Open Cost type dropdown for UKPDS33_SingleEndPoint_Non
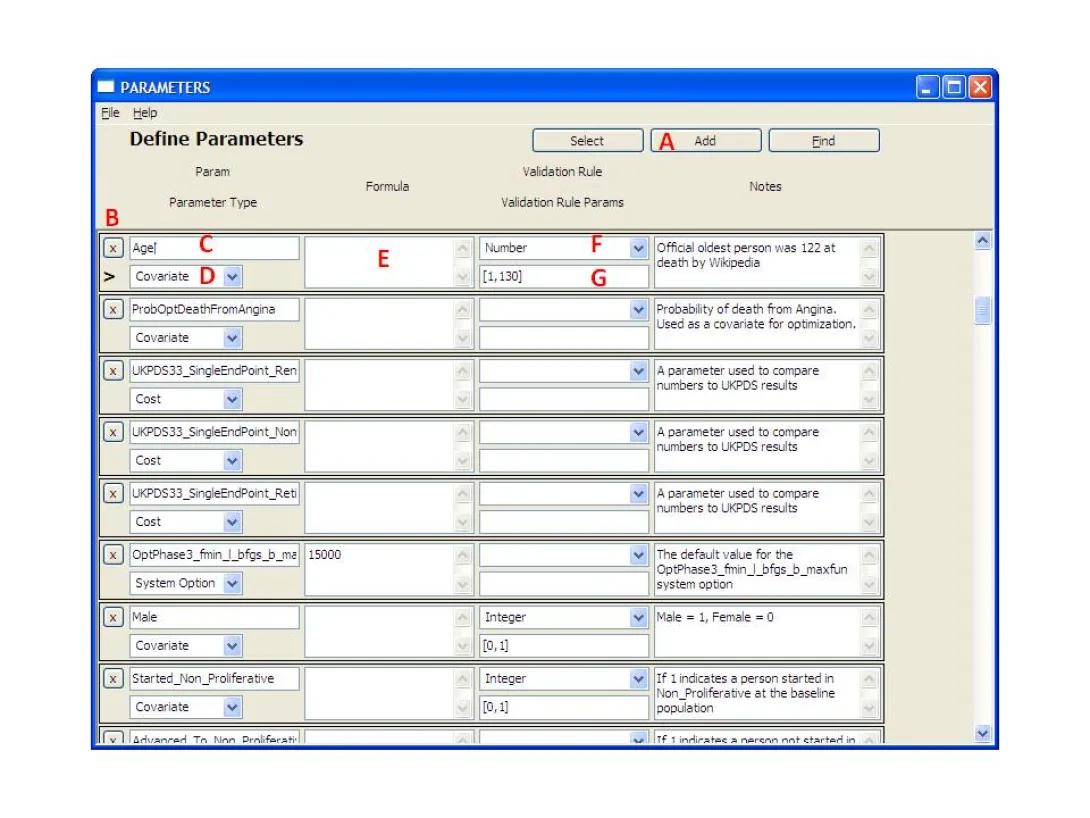 [232, 460]
